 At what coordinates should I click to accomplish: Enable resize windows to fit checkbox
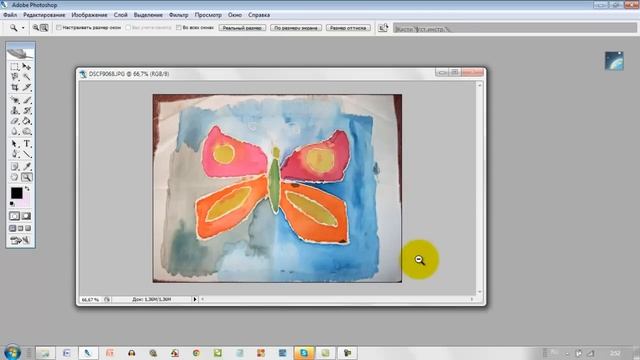pos(59,28)
